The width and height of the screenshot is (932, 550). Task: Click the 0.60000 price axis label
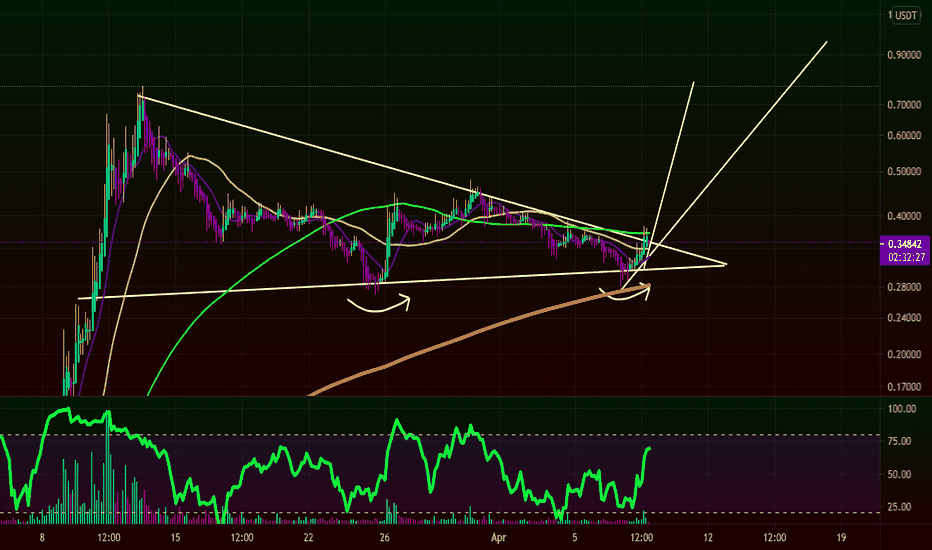(904, 136)
